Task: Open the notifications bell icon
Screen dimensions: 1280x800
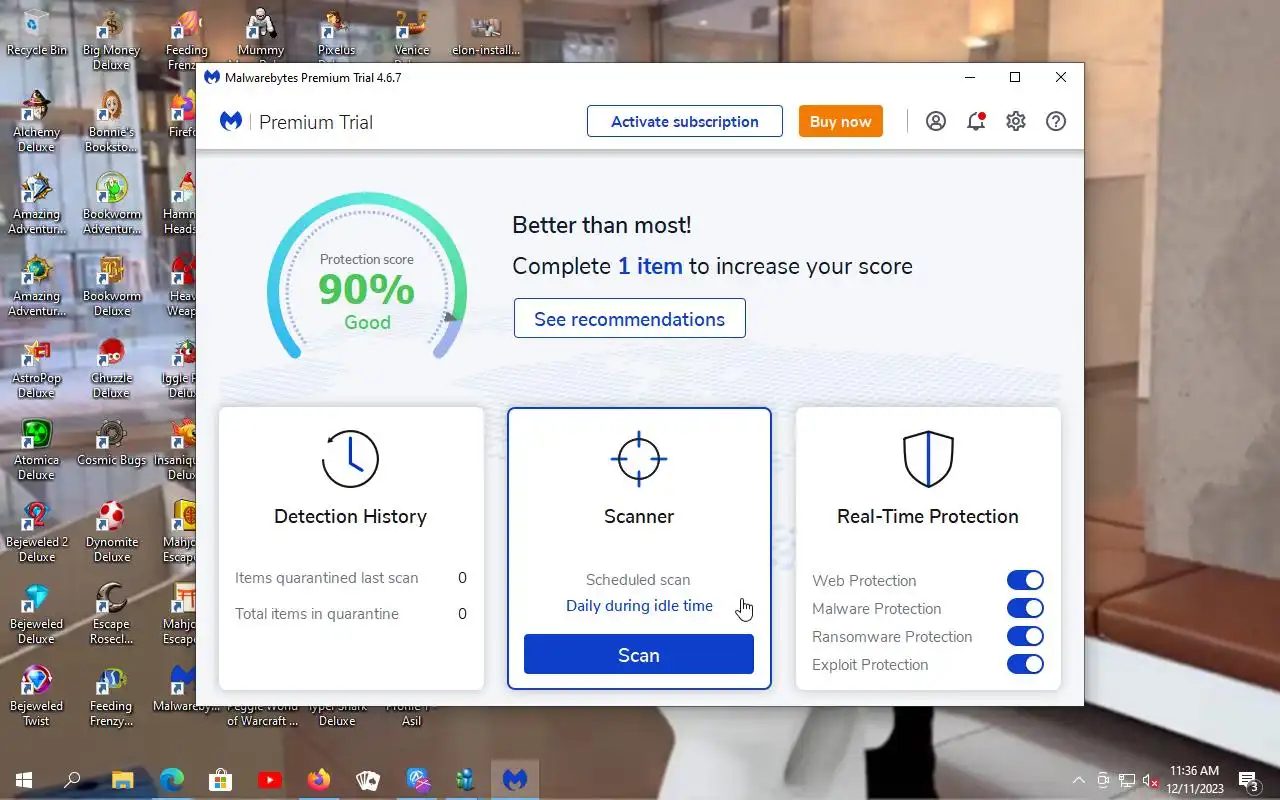Action: (976, 121)
